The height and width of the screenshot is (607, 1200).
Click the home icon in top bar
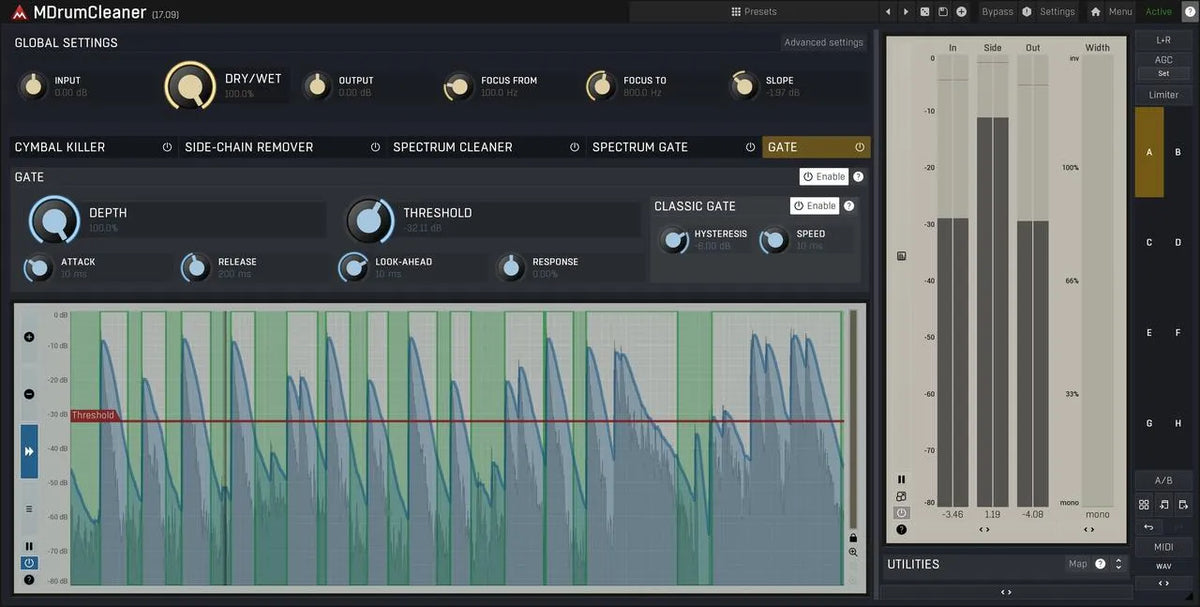pos(1096,12)
